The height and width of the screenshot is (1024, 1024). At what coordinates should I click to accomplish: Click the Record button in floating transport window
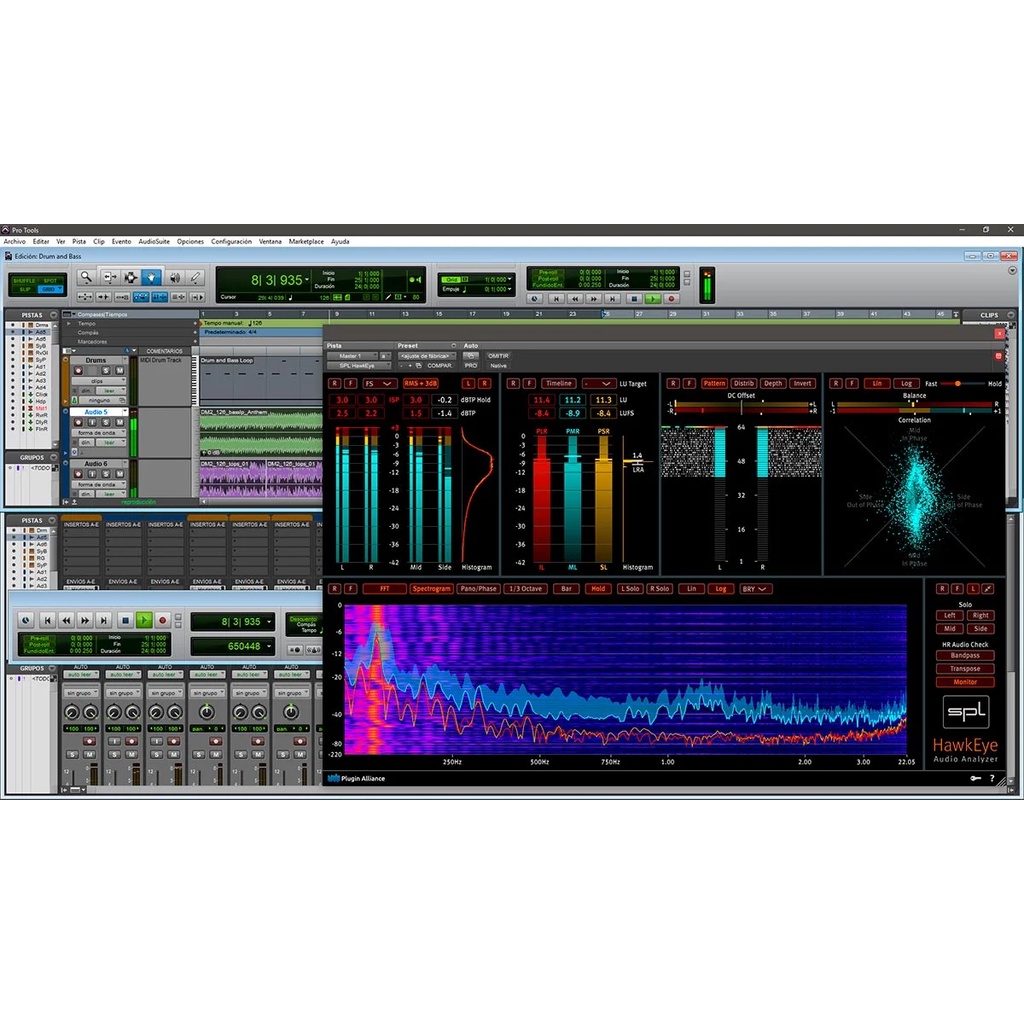(x=163, y=620)
